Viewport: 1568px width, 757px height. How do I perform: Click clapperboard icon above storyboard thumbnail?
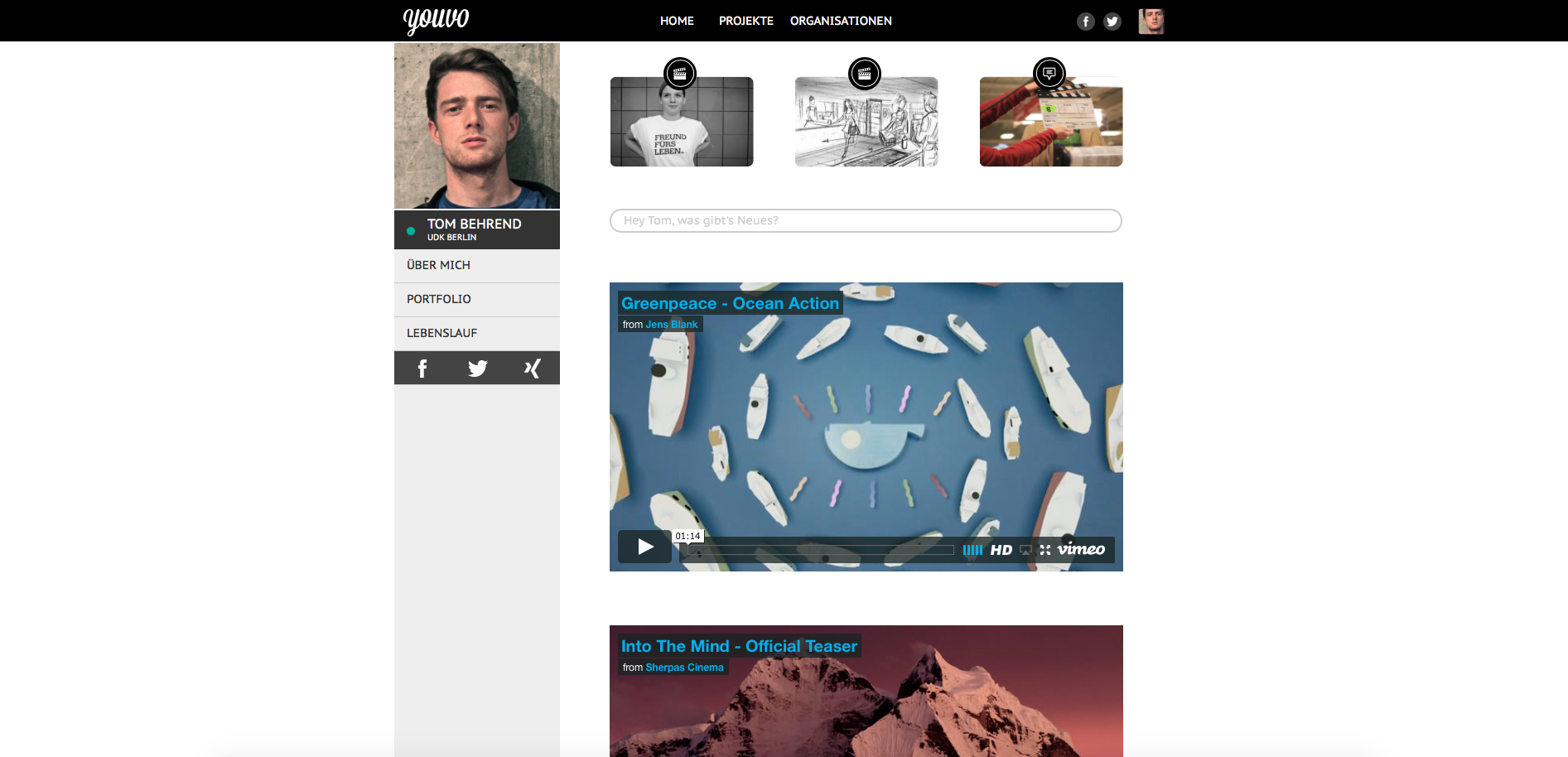[865, 74]
